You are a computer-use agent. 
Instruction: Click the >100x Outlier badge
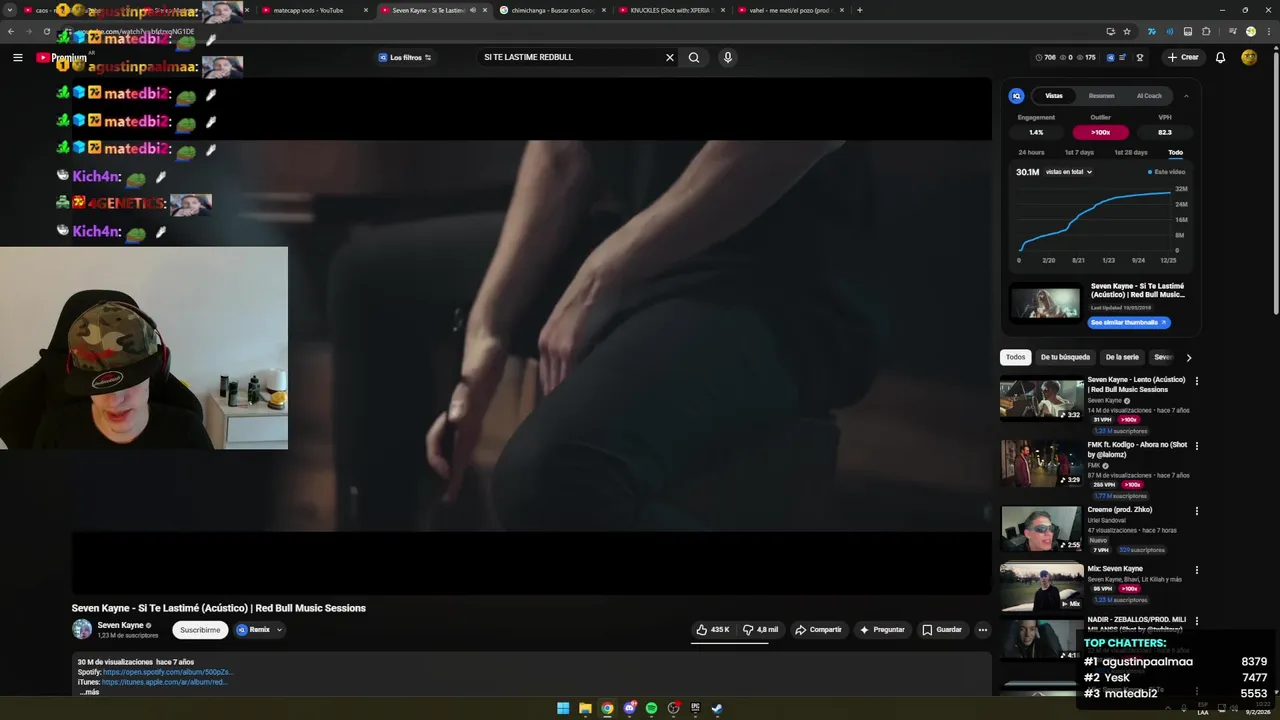1100,132
